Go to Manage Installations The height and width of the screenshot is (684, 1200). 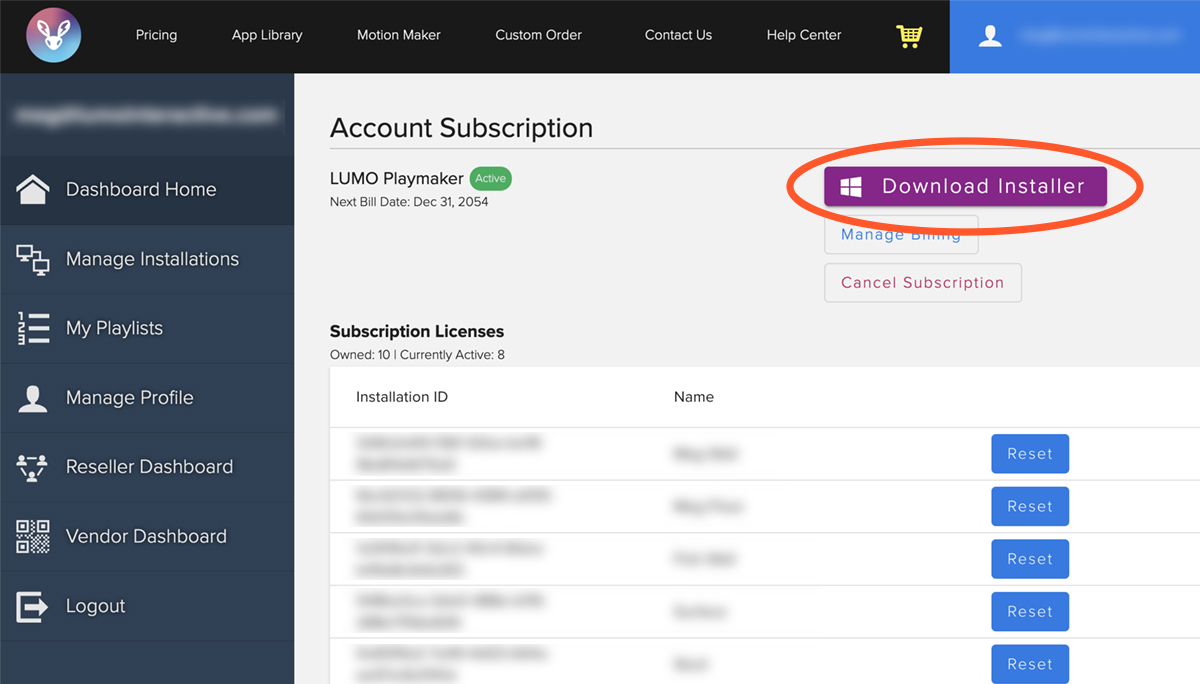pos(147,259)
